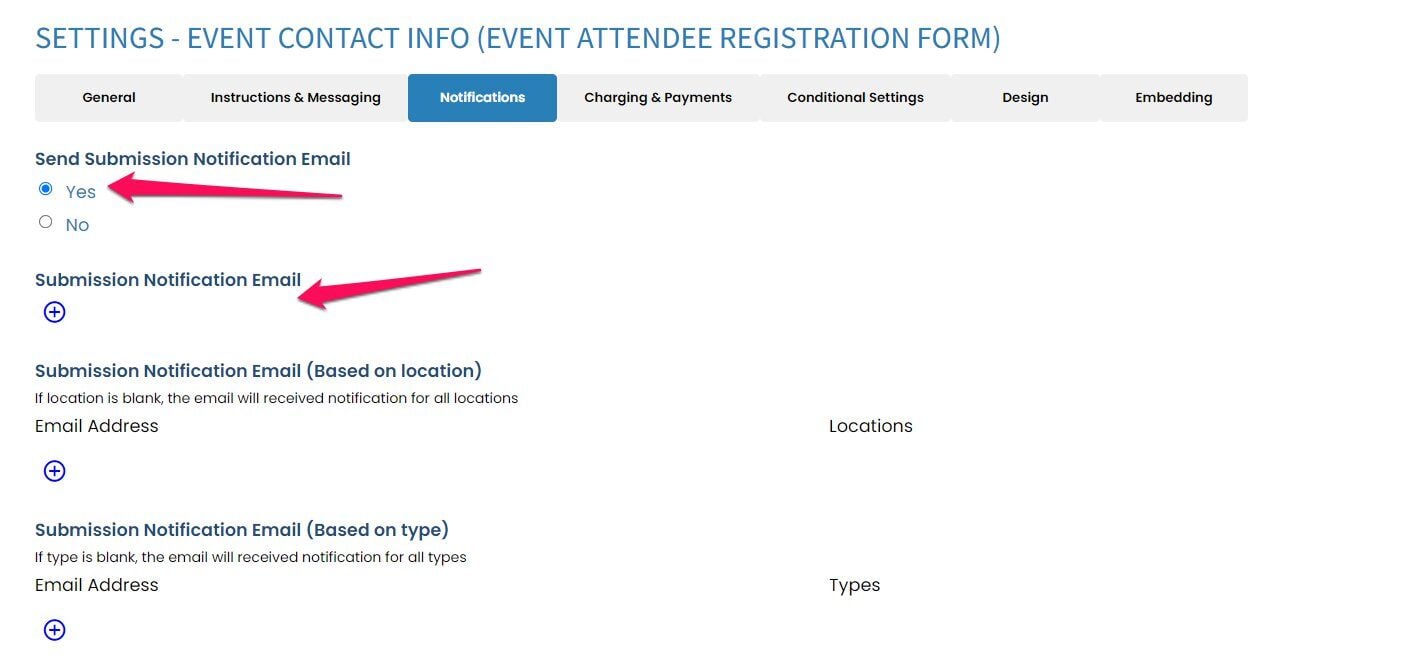
Task: Click the Settings - Event Contact Info page title
Action: [x=517, y=38]
